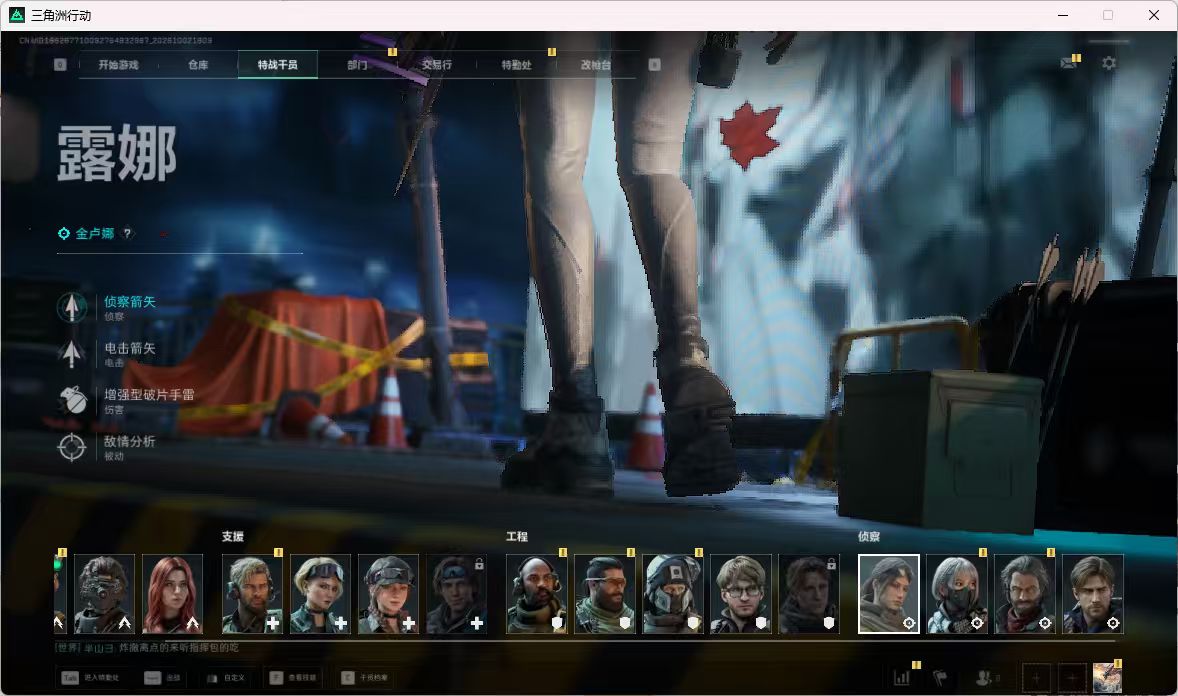Screen dimensions: 1178x696
Task: Open the settings gear icon
Action: click(1109, 64)
